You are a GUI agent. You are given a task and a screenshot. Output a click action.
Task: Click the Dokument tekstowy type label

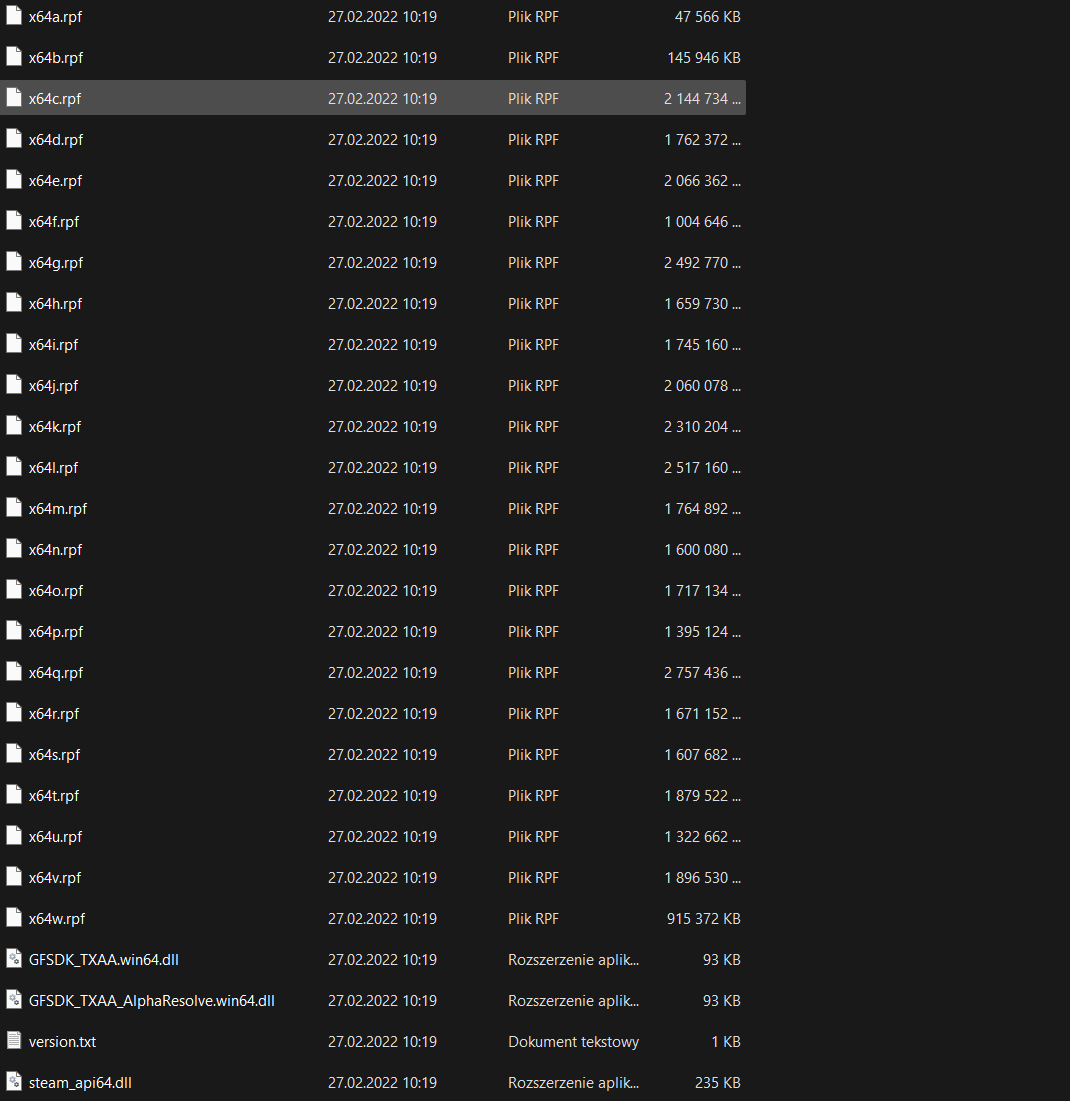(x=573, y=1042)
